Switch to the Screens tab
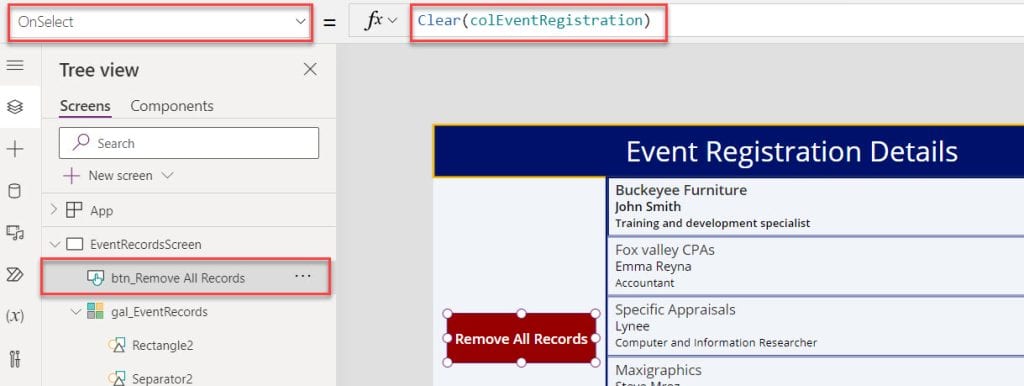Screen dimensions: 1024x386 (85, 106)
